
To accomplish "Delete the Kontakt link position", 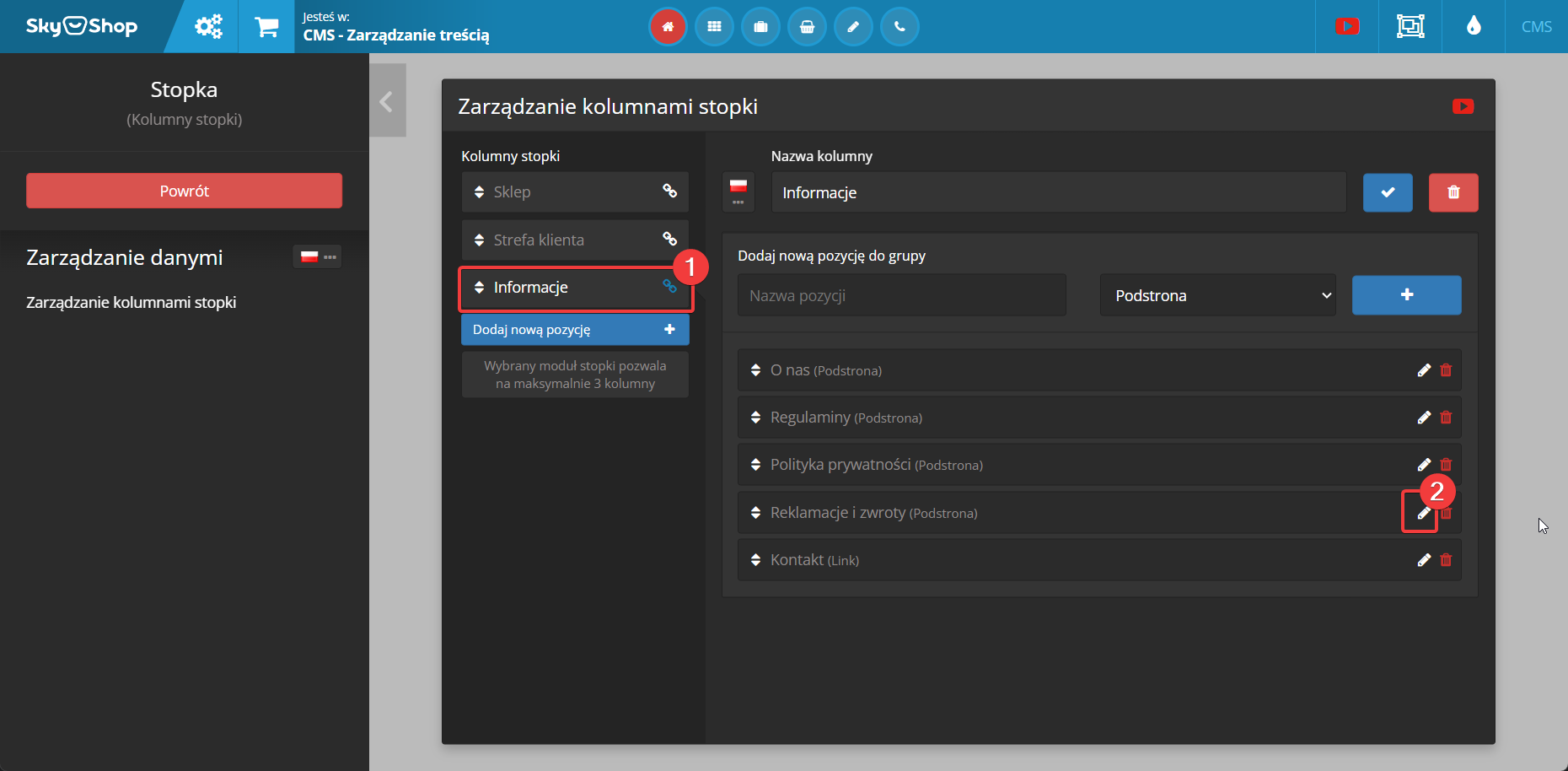I will 1446,560.
